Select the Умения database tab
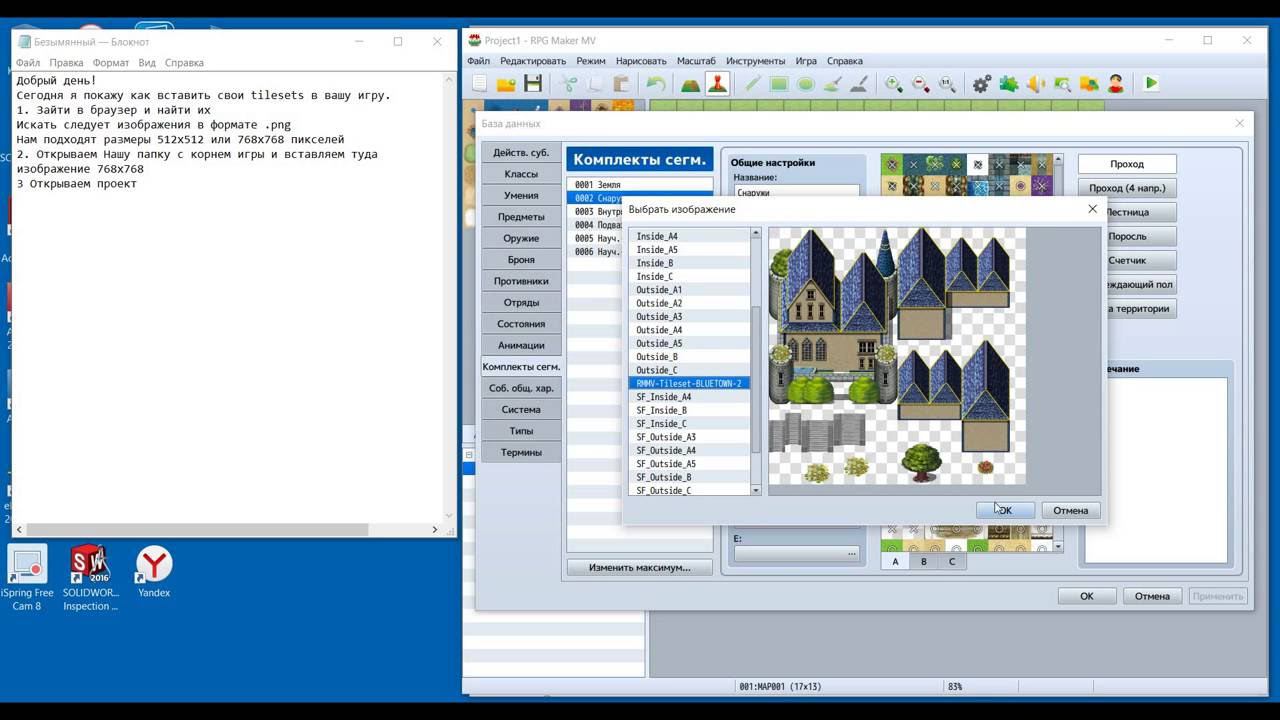The width and height of the screenshot is (1280, 720). click(521, 195)
